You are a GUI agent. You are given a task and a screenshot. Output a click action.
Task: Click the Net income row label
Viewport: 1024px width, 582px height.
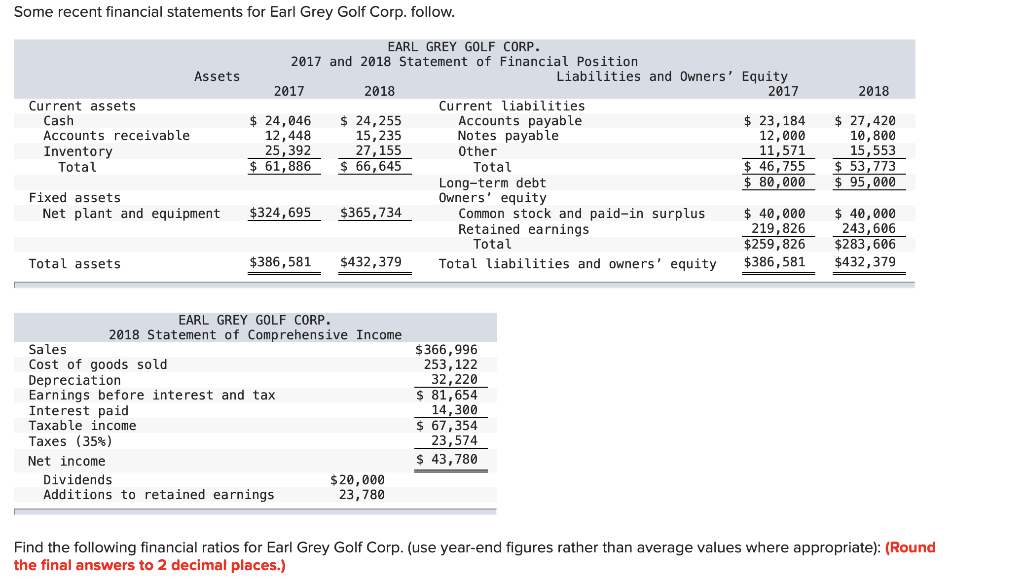pyautogui.click(x=67, y=461)
